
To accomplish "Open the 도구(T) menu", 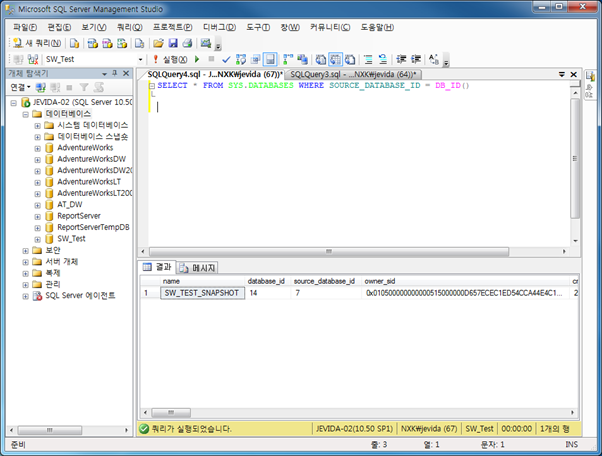I will click(258, 27).
